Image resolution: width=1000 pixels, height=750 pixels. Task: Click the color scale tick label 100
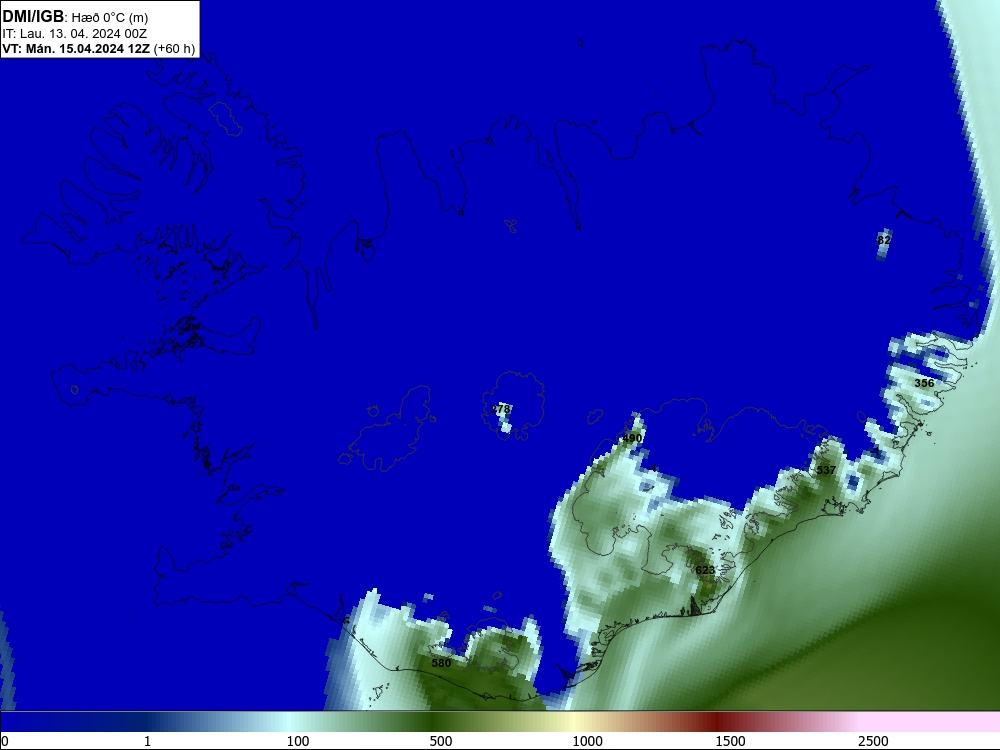[x=298, y=741]
